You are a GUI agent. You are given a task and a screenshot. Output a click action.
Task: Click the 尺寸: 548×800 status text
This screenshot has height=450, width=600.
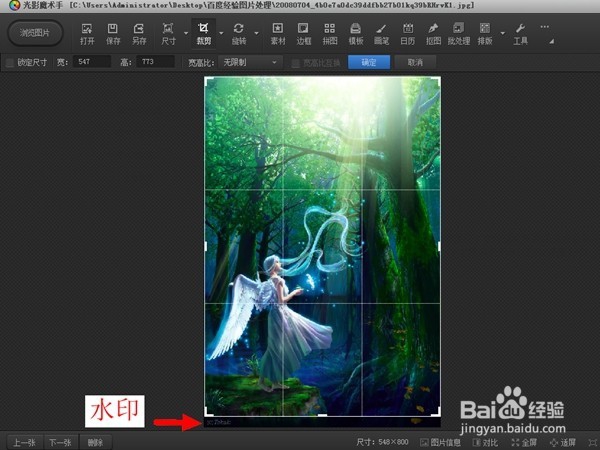(382, 442)
